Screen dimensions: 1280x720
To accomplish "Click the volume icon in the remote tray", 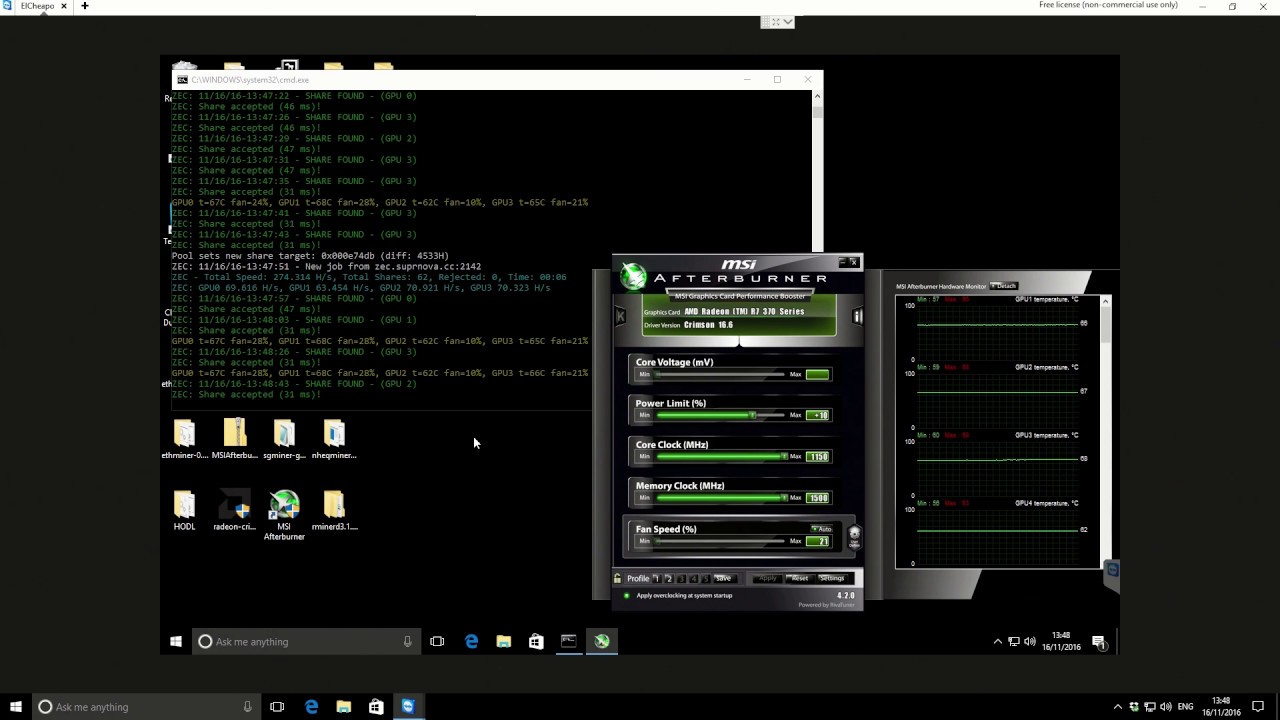I will (x=1030, y=641).
